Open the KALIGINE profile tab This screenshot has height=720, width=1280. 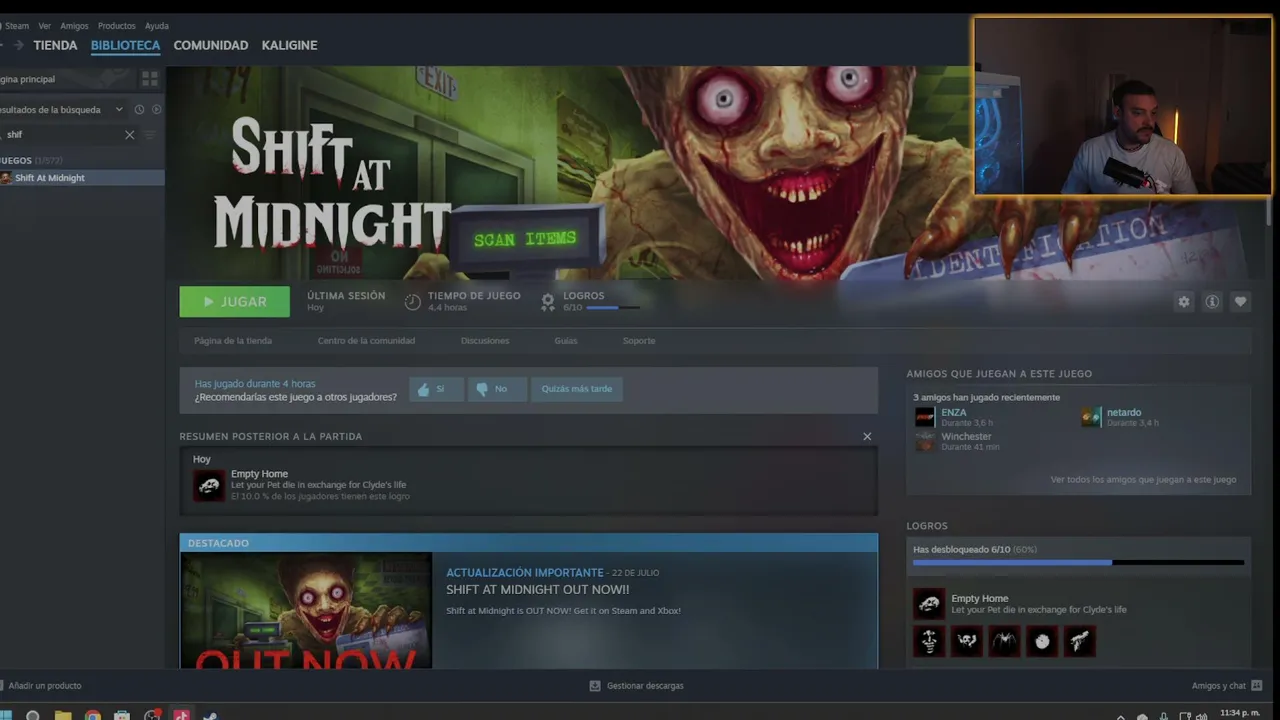pos(289,45)
